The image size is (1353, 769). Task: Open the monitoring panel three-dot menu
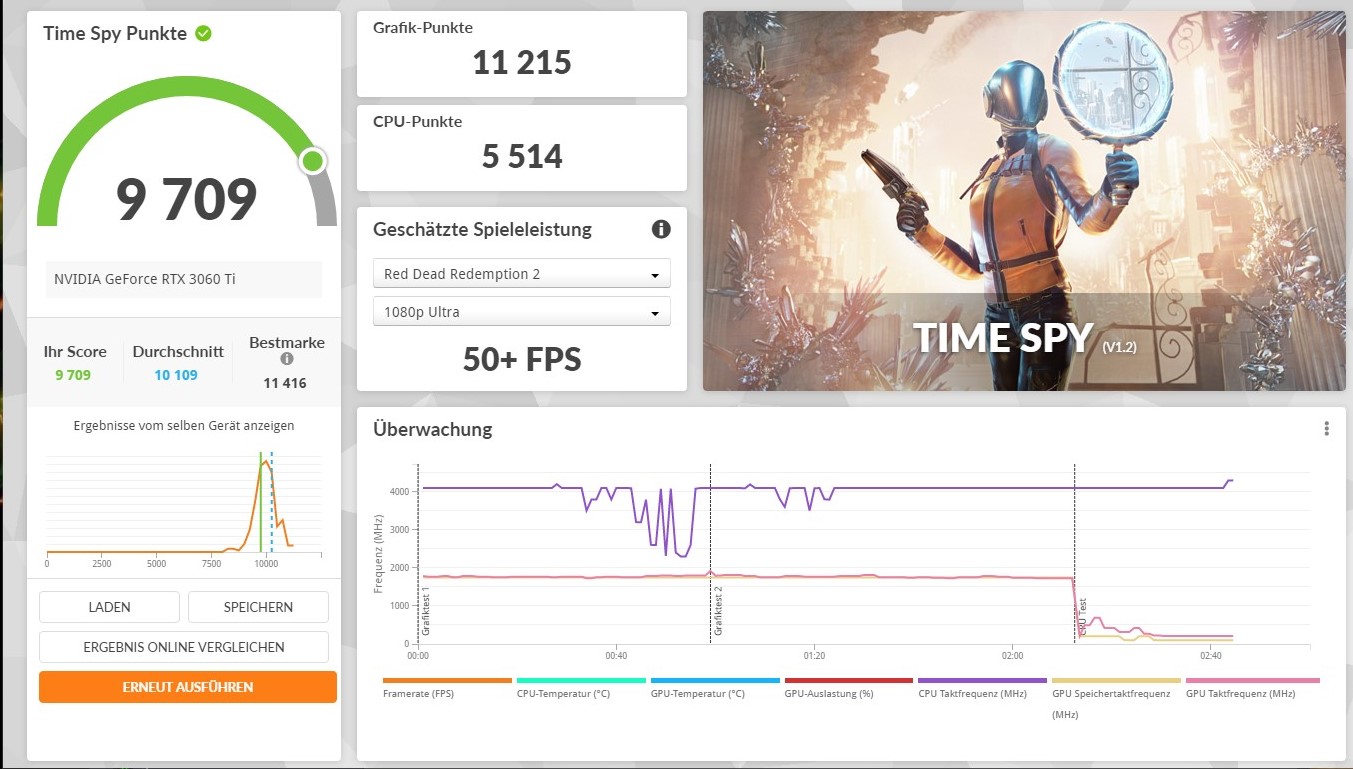pyautogui.click(x=1327, y=429)
